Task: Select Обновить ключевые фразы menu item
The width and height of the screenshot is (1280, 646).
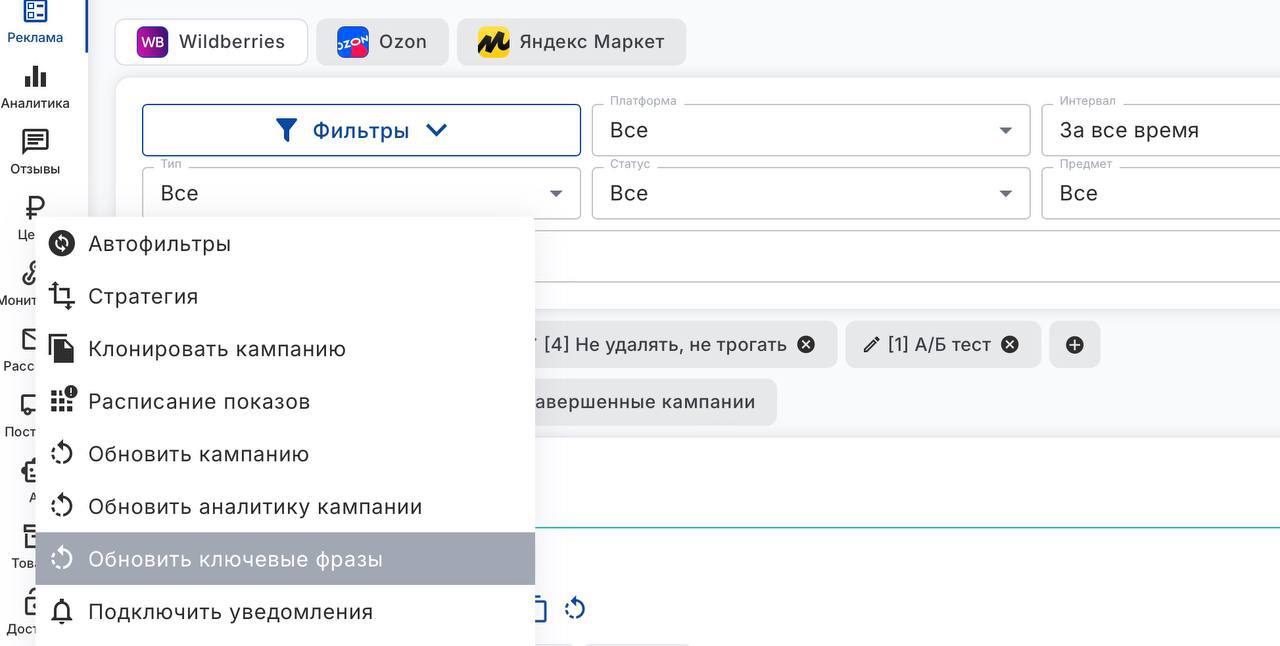Action: pos(235,559)
